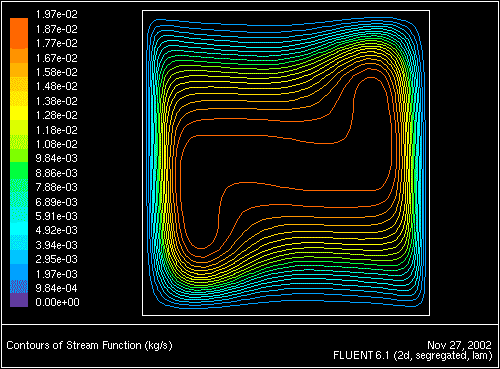Click the 1.97e-02 legend value
This screenshot has height=369, width=500.
point(57,14)
